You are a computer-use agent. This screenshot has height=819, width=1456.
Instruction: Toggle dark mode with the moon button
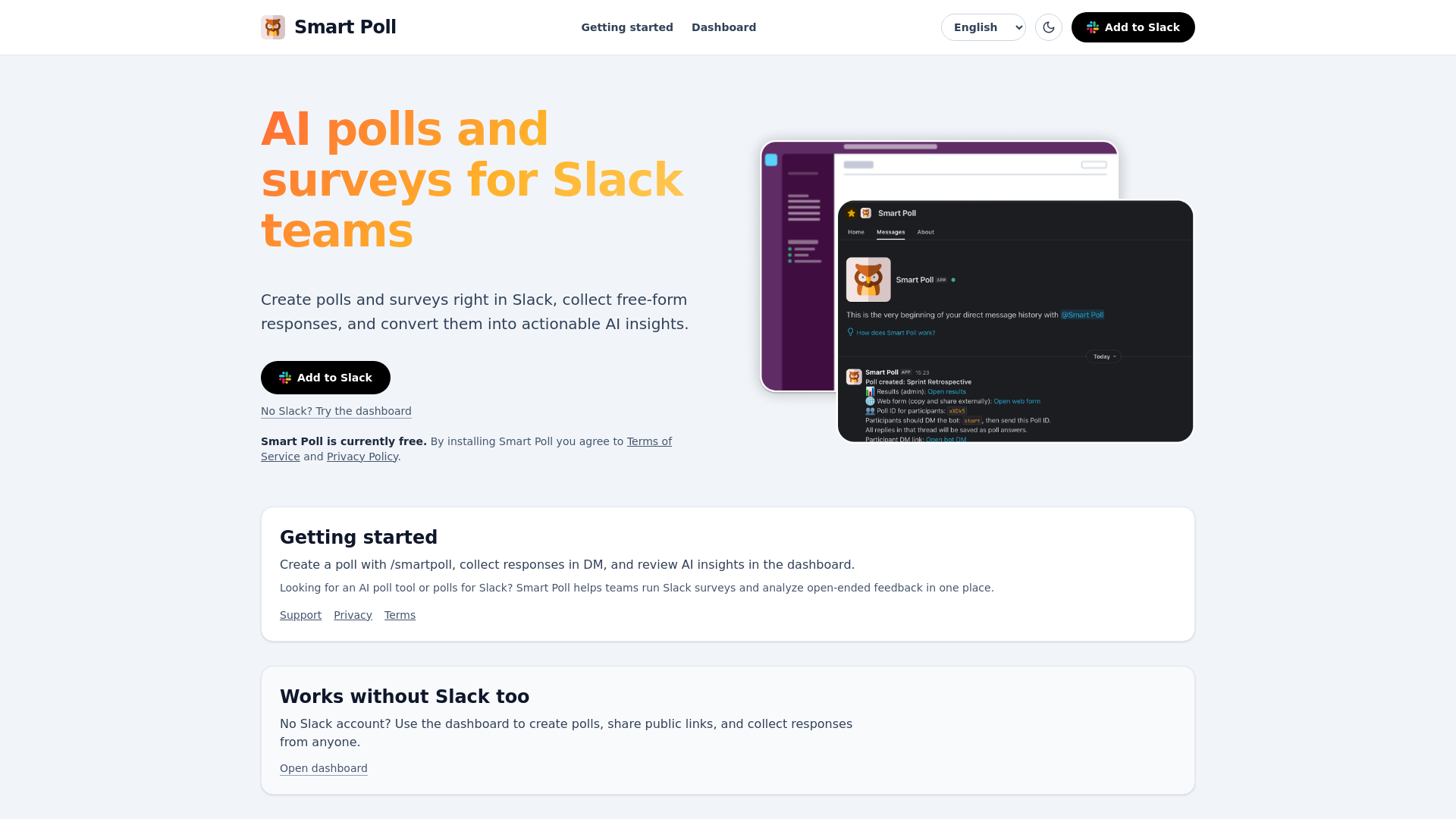click(1049, 27)
